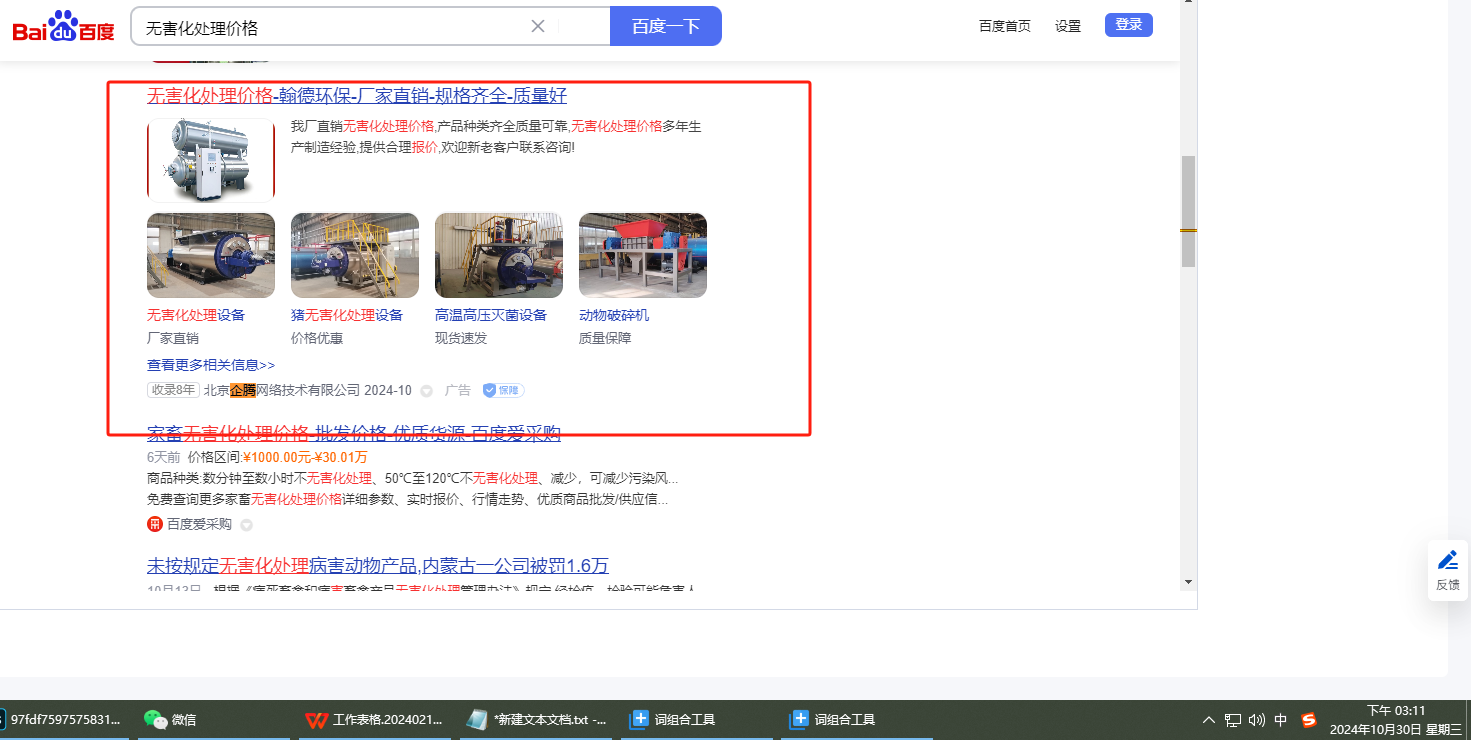Image resolution: width=1471 pixels, height=740 pixels.
Task: Go to 百度首页
Action: [x=1004, y=26]
